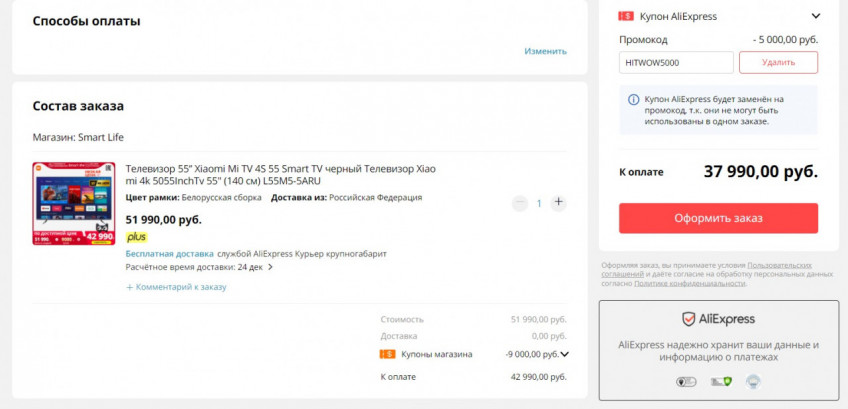Open the Политике конфиденциальности link

(689, 283)
